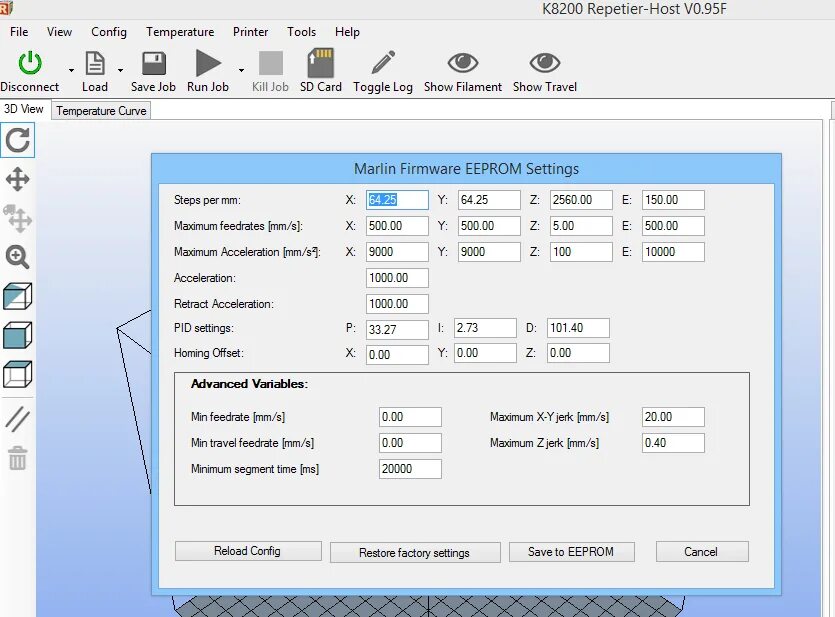Click Maximum Acceleration X field
835x617 pixels.
coord(397,252)
